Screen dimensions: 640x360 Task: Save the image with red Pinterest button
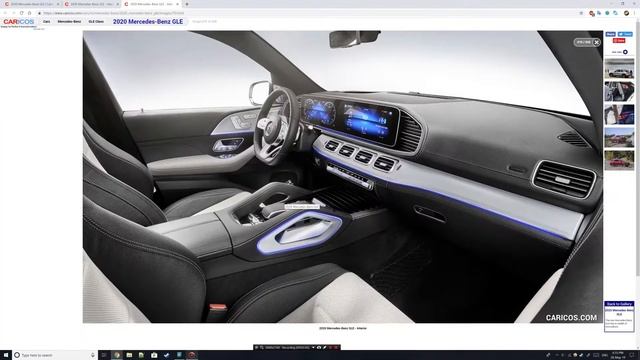point(619,40)
